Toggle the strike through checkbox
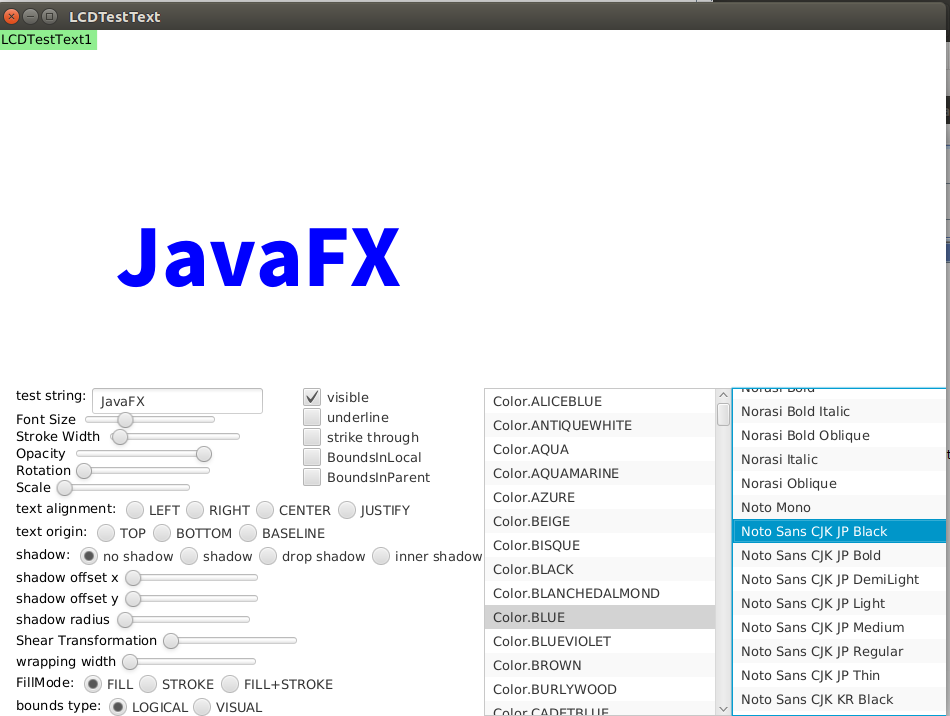Viewport: 950px width, 716px height. (312, 437)
